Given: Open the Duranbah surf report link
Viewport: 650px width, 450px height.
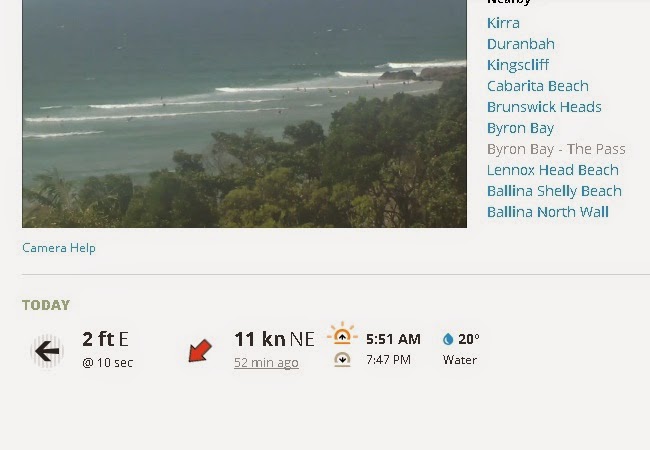Looking at the screenshot, I should (521, 44).
